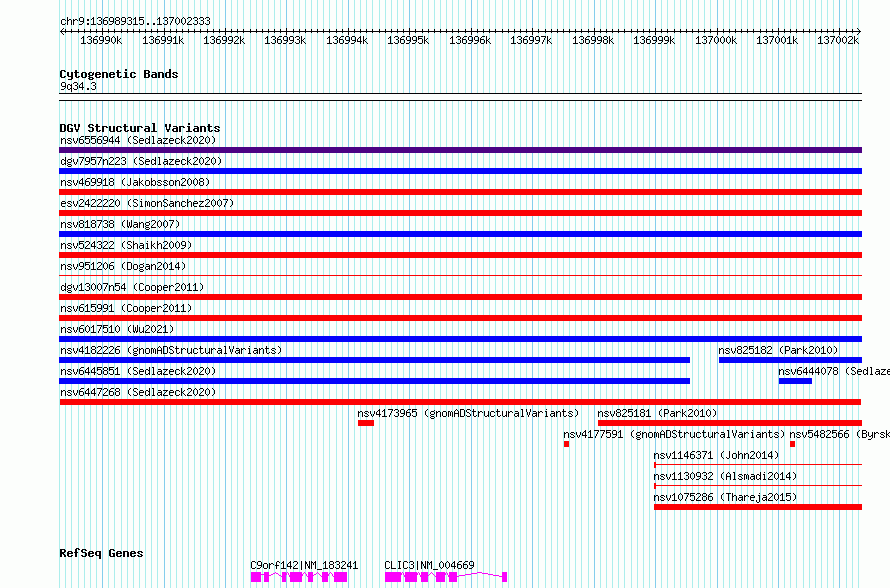The height and width of the screenshot is (588, 890).
Task: Click the RefSeq Genes track title
Action: (x=101, y=553)
